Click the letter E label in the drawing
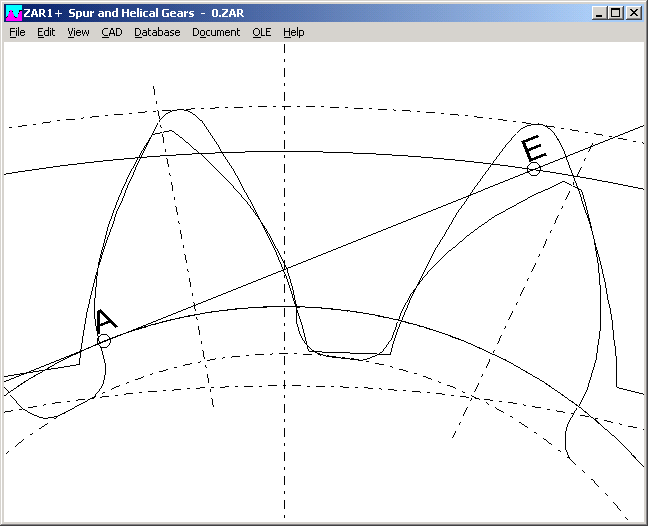The width and height of the screenshot is (648, 526). [x=534, y=150]
